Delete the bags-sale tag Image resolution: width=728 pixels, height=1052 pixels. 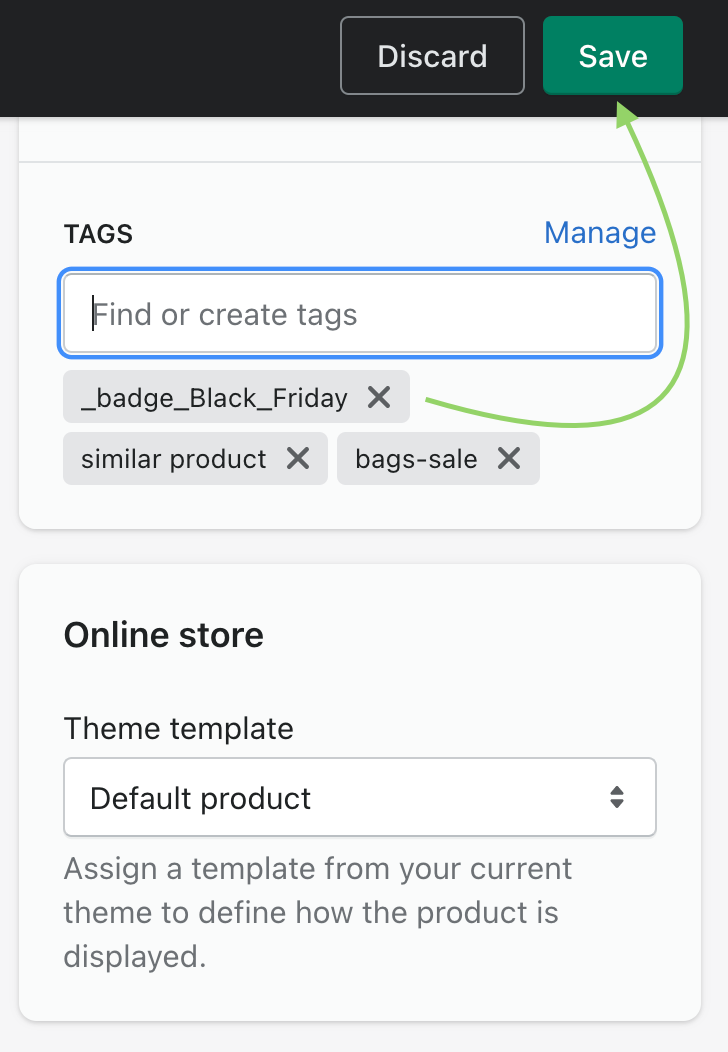[x=509, y=459]
